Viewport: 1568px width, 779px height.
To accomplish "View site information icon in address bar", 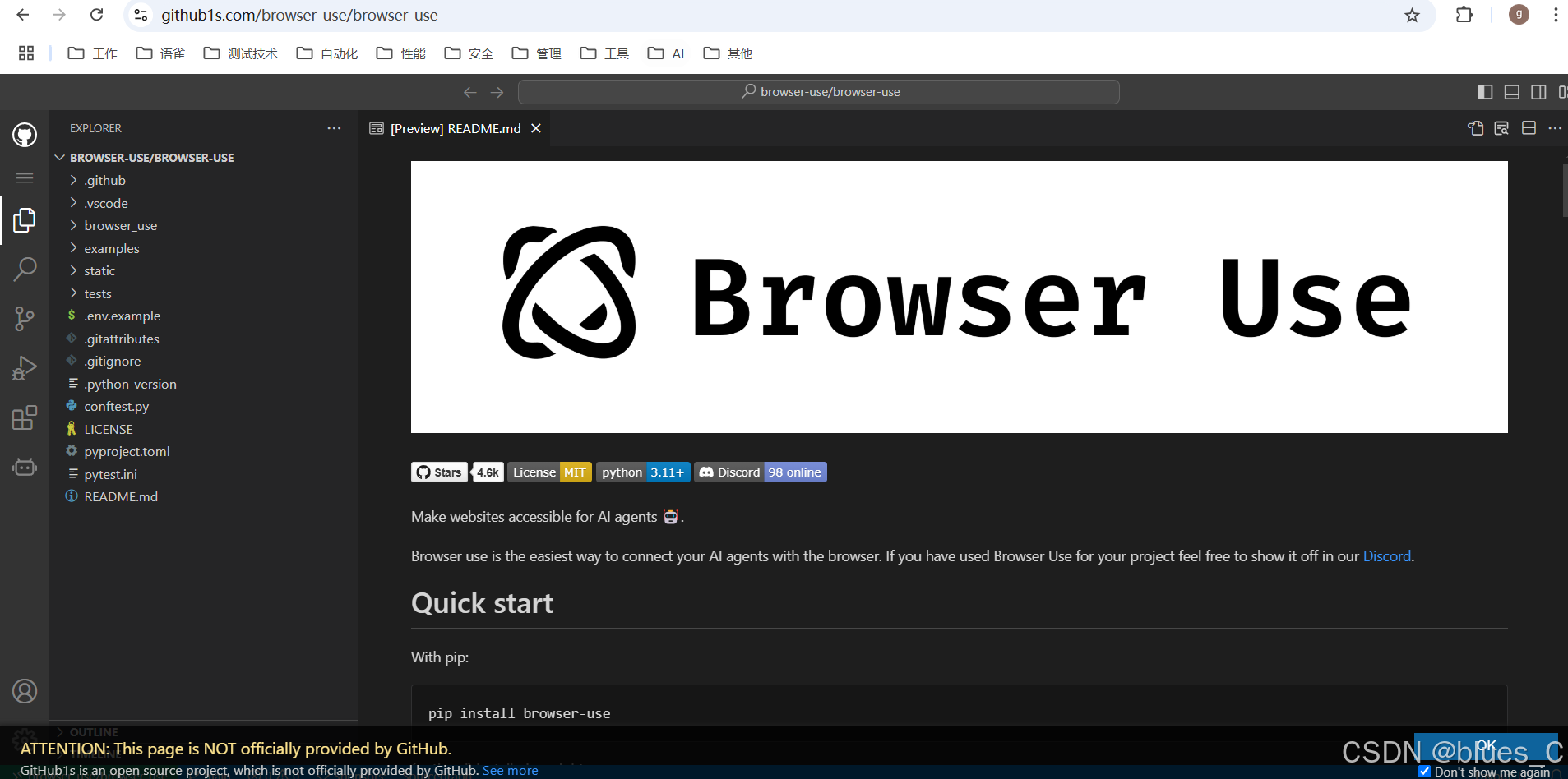I will (141, 15).
